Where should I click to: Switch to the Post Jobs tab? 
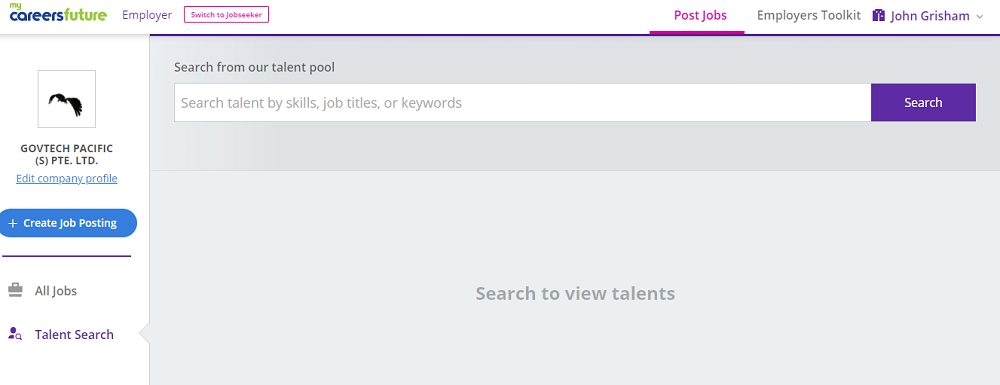pyautogui.click(x=700, y=16)
